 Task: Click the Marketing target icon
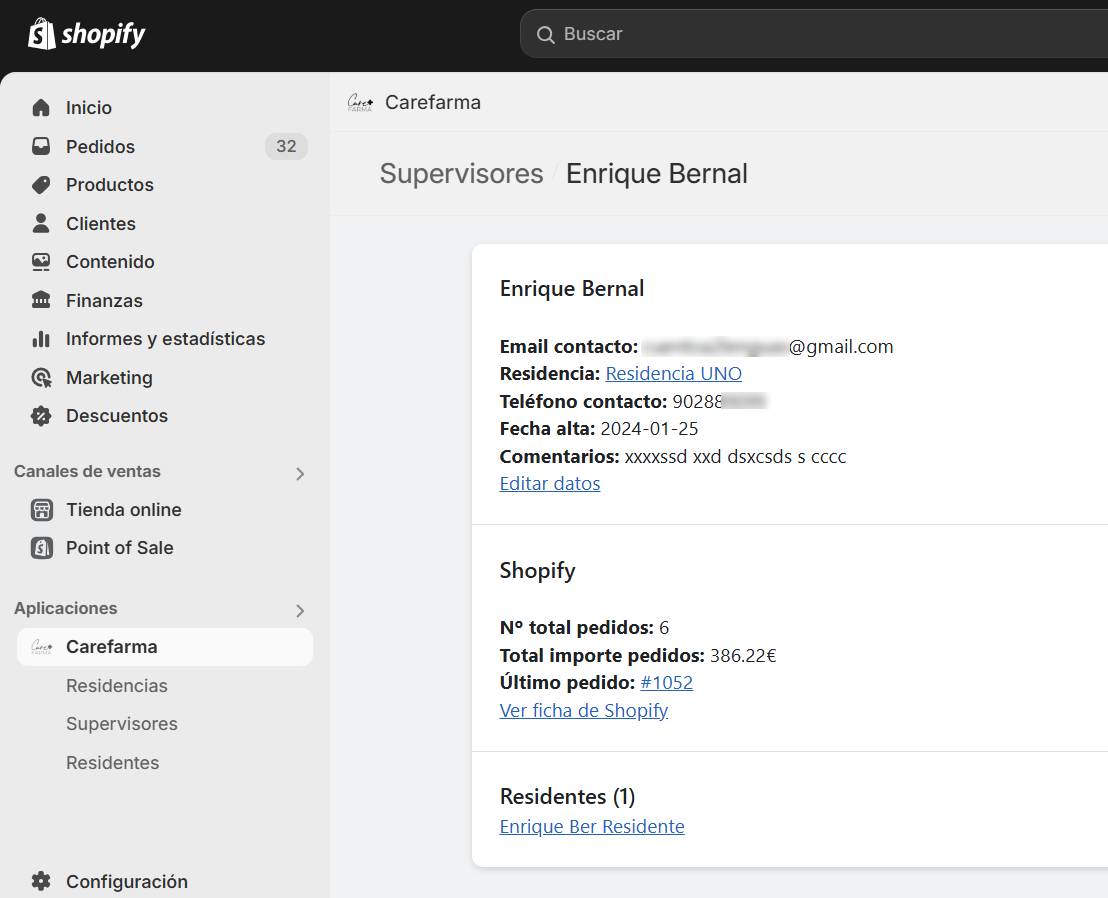pos(41,378)
